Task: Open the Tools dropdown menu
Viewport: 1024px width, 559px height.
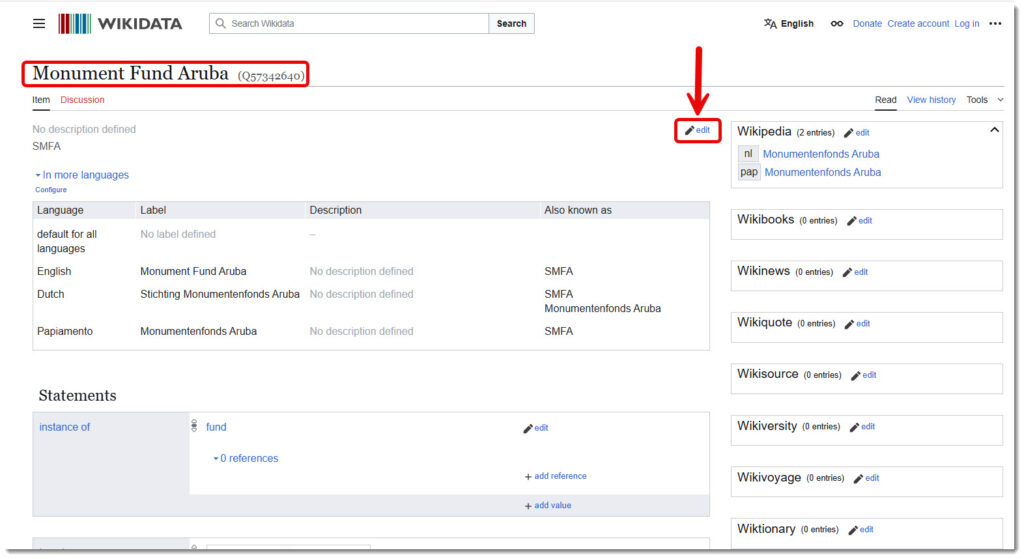Action: tap(984, 100)
